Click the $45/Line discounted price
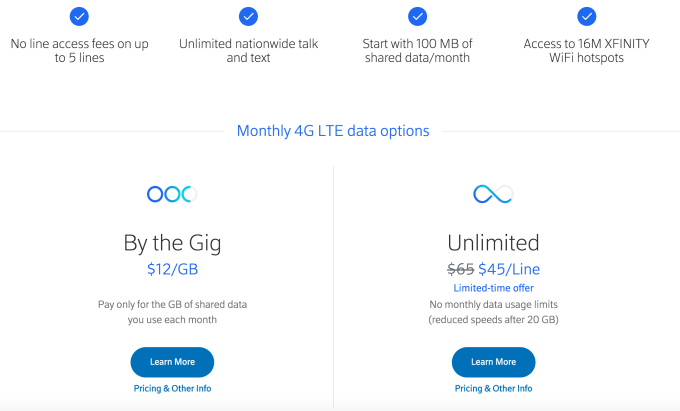This screenshot has width=680, height=411. [510, 267]
